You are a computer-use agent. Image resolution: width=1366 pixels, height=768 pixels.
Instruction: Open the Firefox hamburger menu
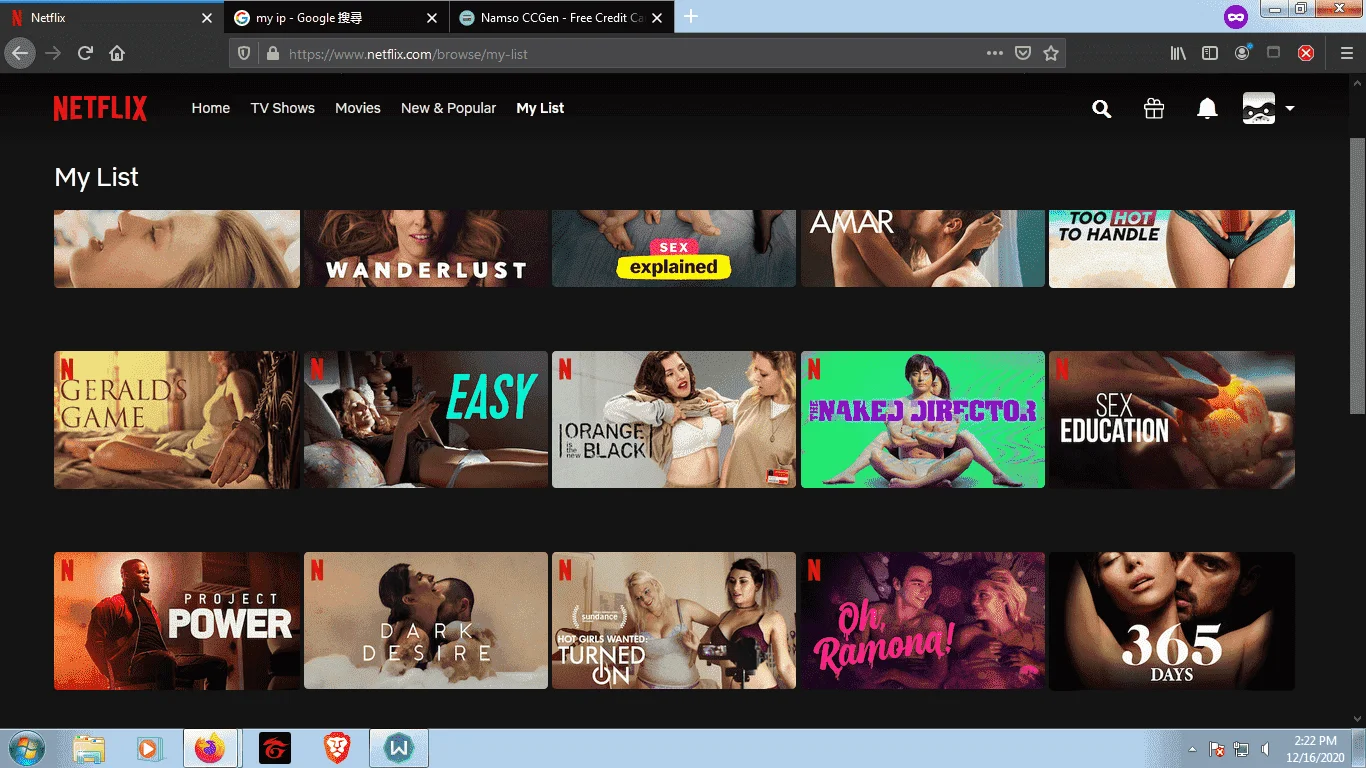coord(1346,54)
